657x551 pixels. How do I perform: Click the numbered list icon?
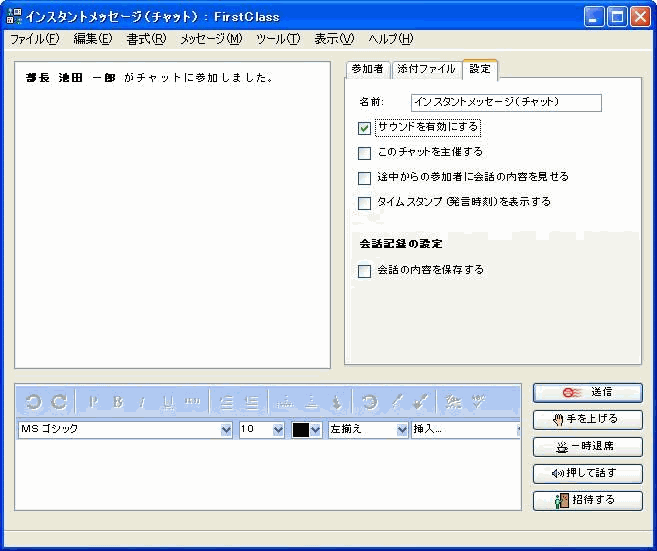click(252, 402)
